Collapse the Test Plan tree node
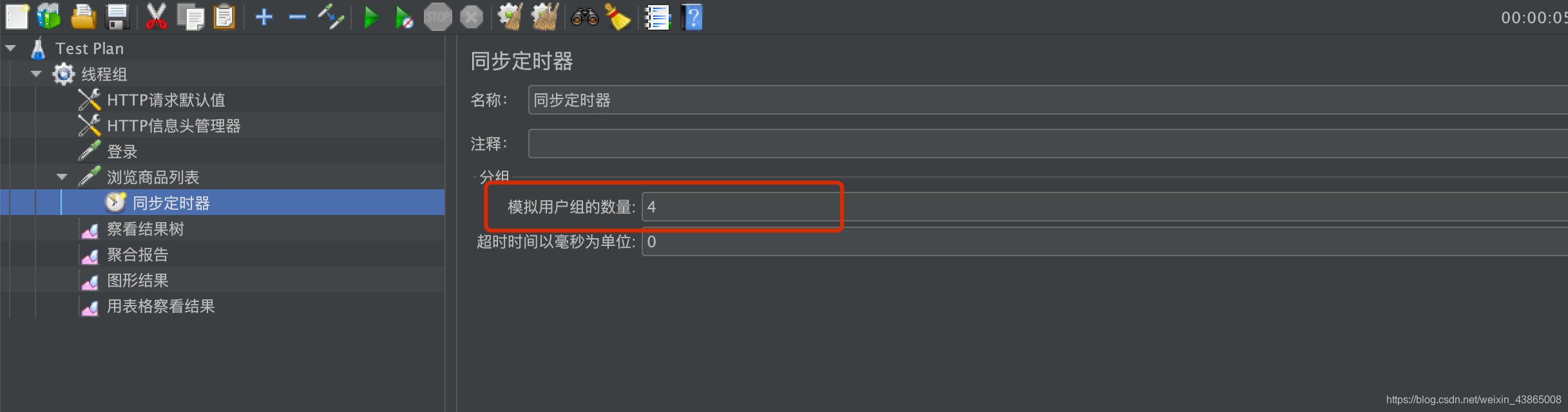Viewport: 1568px width, 412px height. (10, 48)
